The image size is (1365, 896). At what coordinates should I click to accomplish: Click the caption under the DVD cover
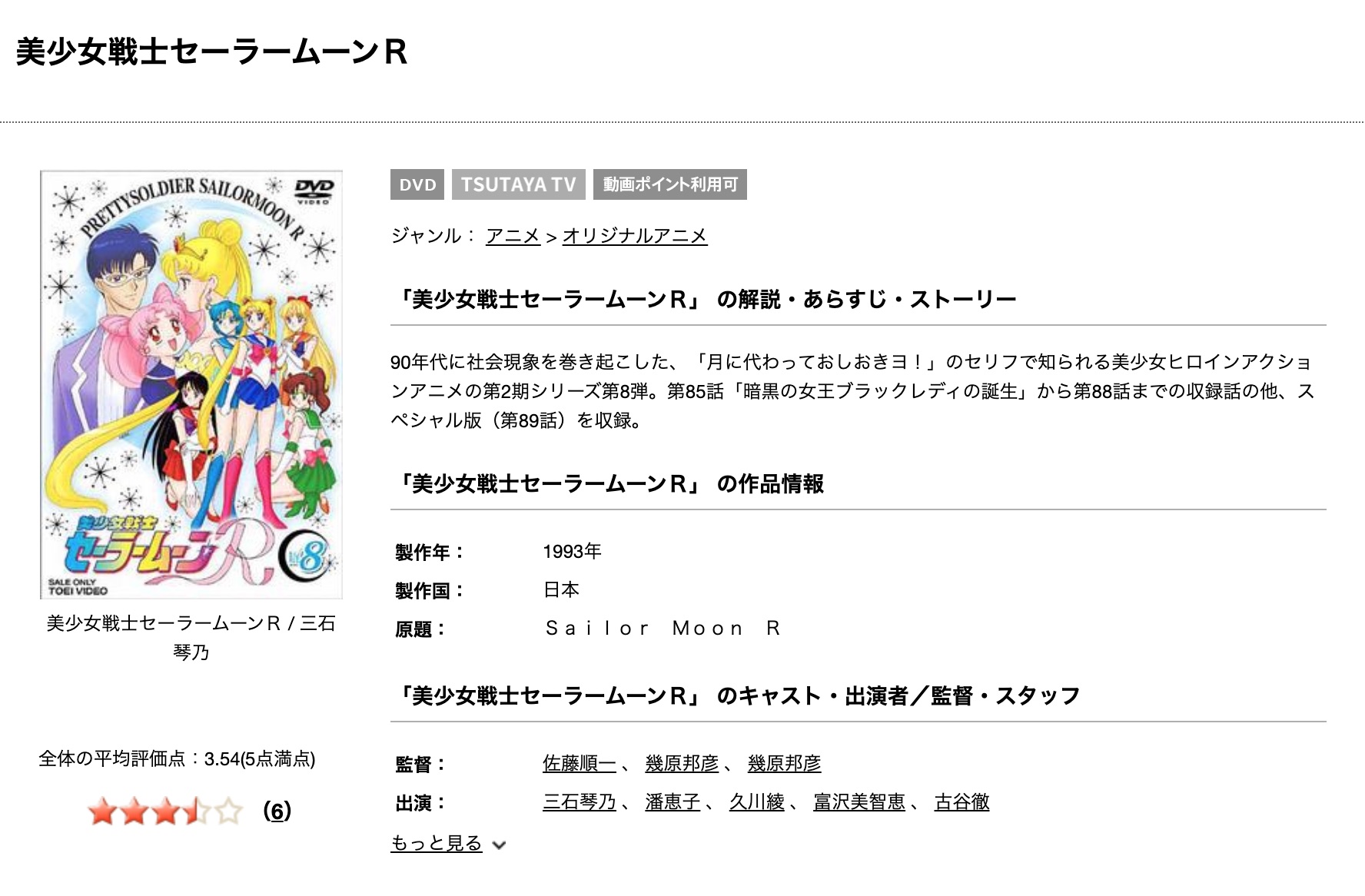point(191,637)
